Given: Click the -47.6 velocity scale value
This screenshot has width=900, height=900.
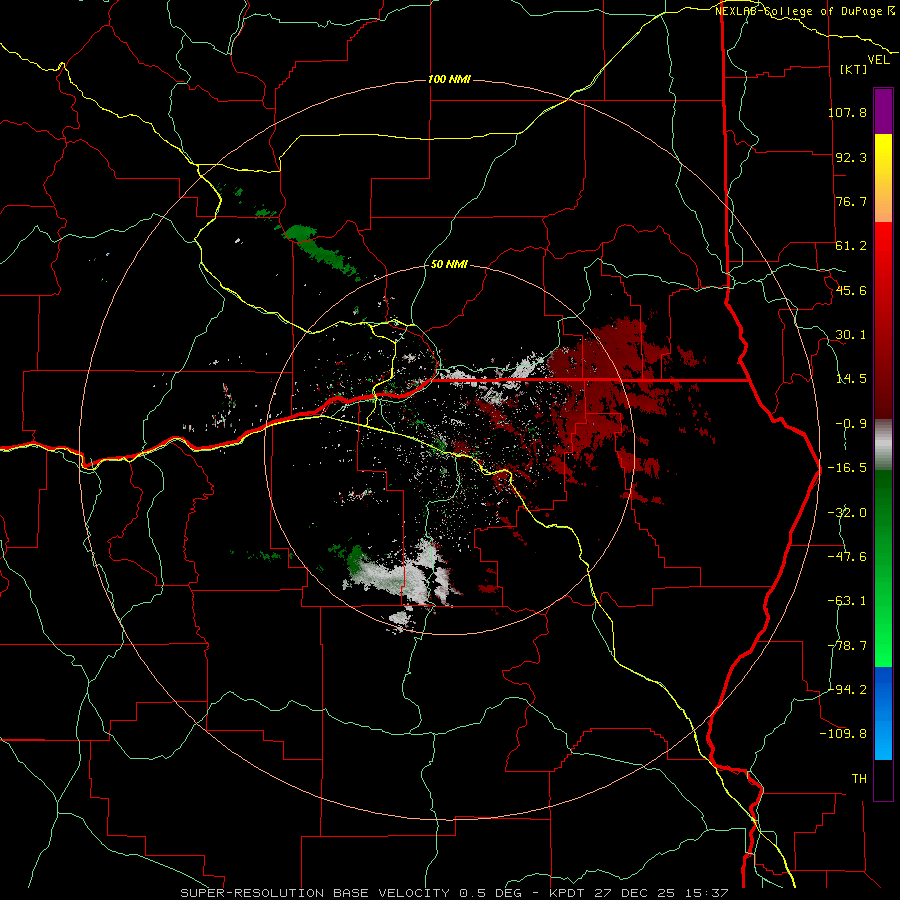Looking at the screenshot, I should [847, 557].
